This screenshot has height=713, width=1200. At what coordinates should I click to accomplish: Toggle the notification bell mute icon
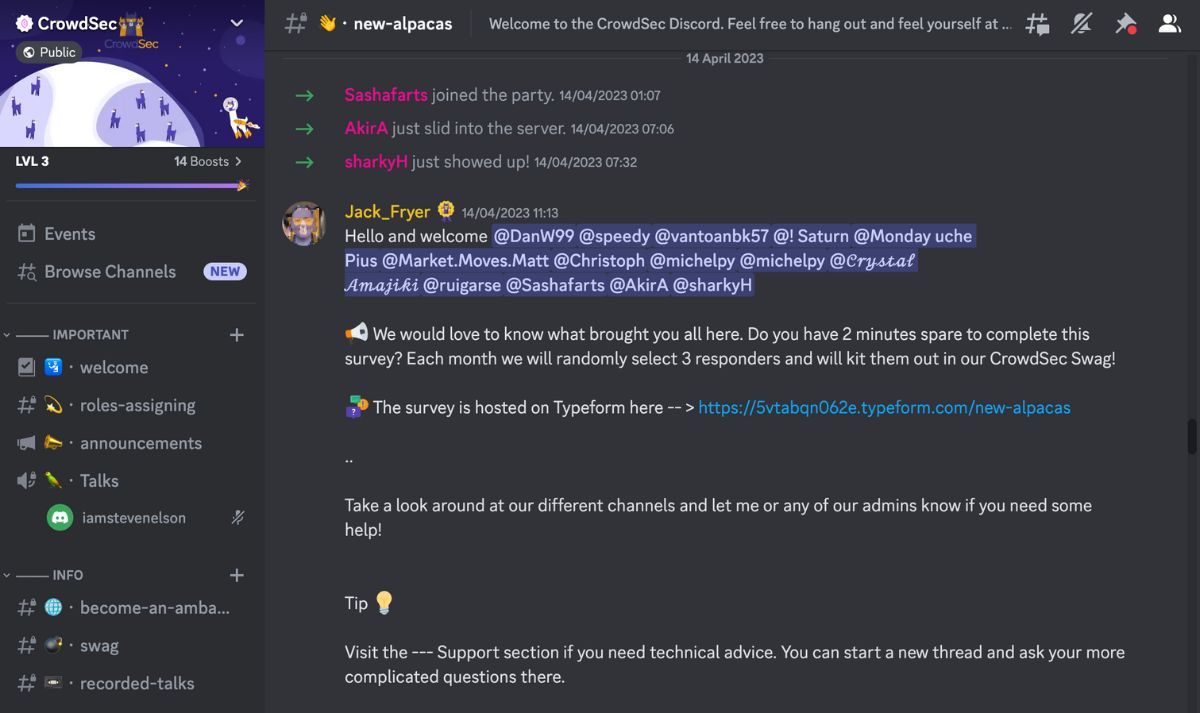[x=1081, y=24]
